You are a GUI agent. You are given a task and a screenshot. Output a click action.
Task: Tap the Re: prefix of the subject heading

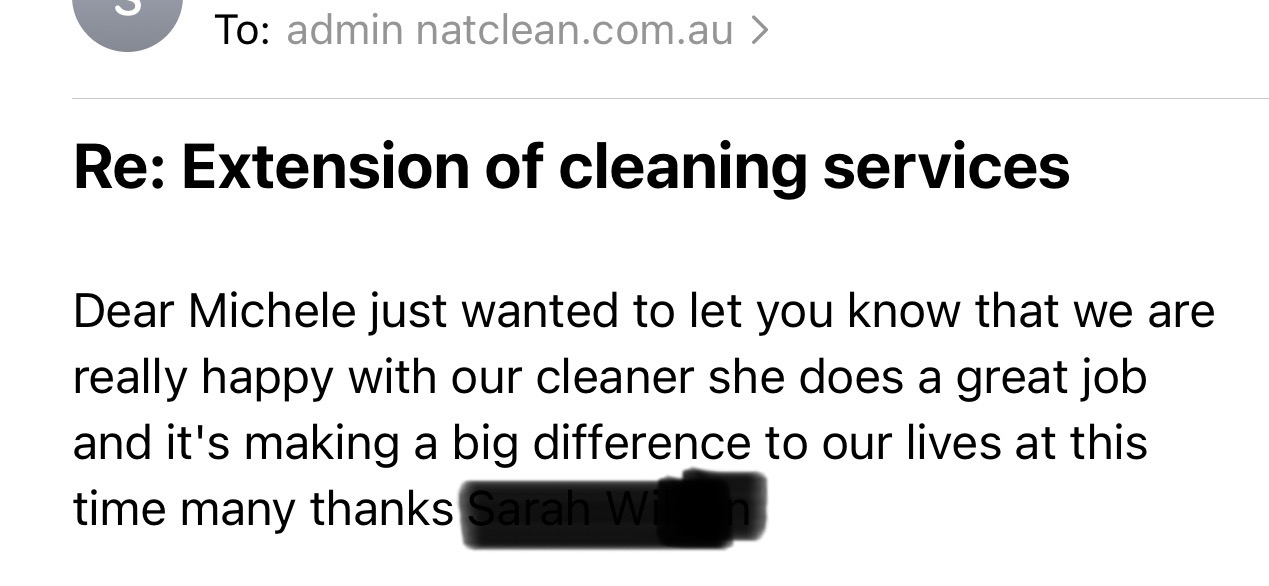(x=113, y=166)
